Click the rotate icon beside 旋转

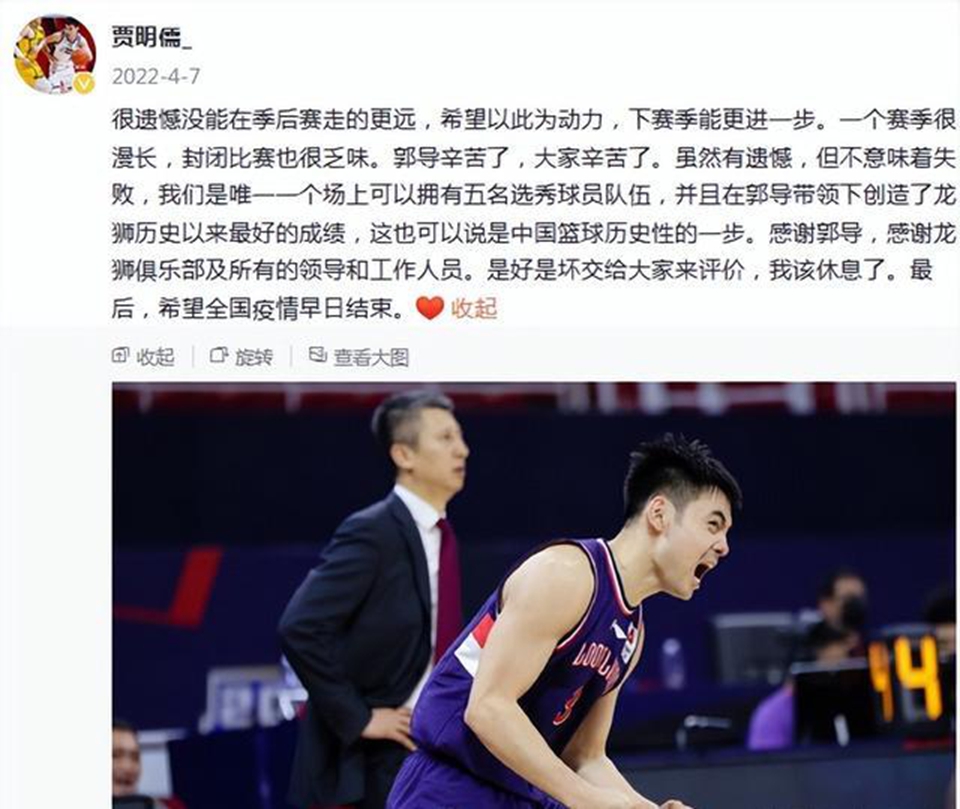(x=219, y=355)
